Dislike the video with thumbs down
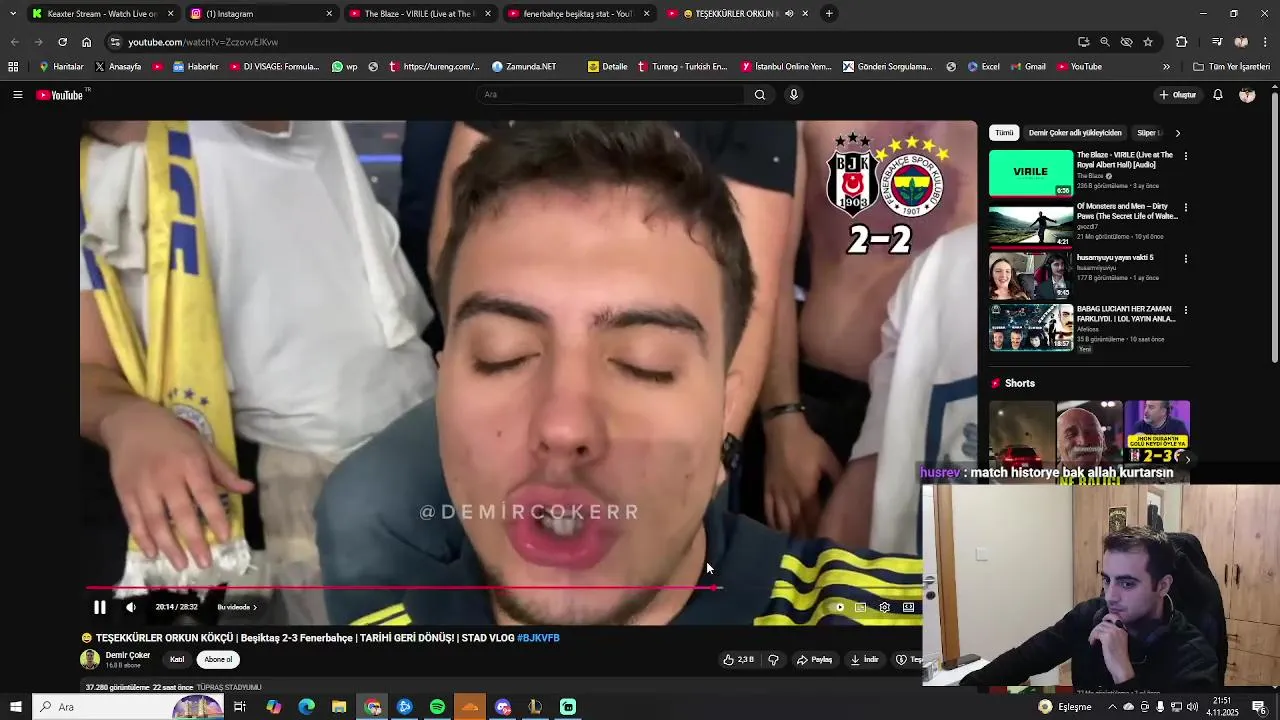 (x=773, y=660)
